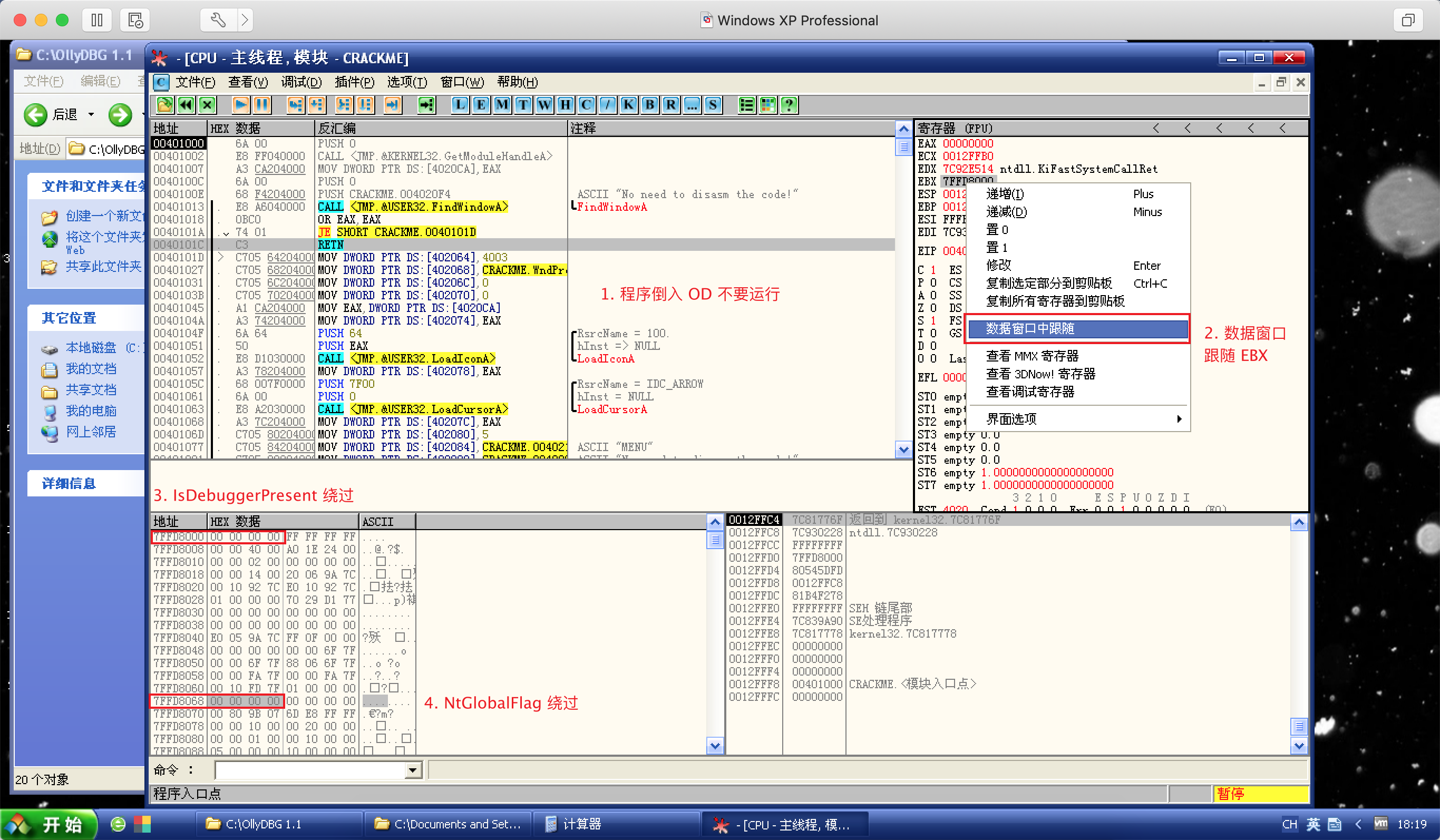Click the 开始 Start button

(48, 824)
